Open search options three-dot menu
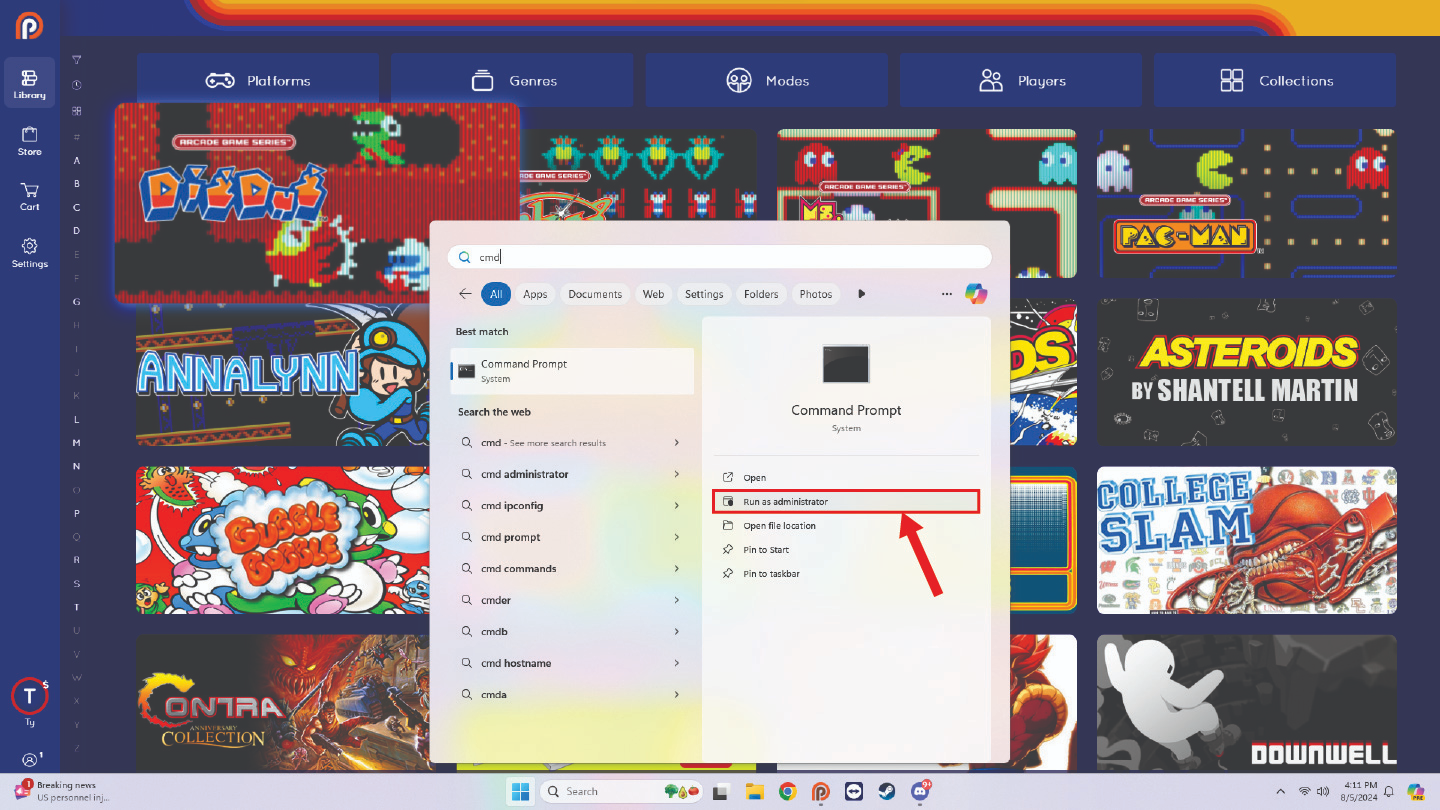 click(x=946, y=294)
